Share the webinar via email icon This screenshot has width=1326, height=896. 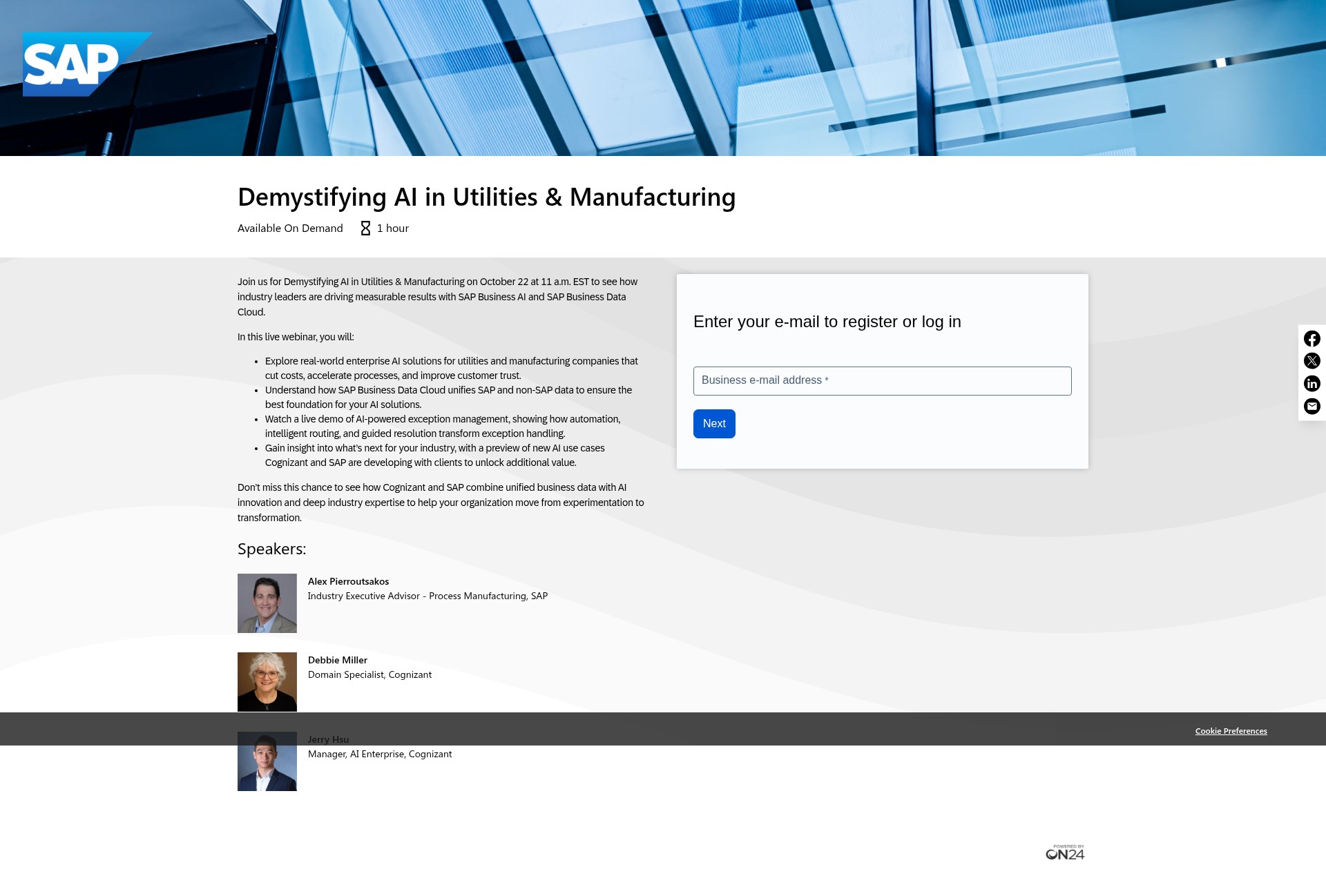1311,407
